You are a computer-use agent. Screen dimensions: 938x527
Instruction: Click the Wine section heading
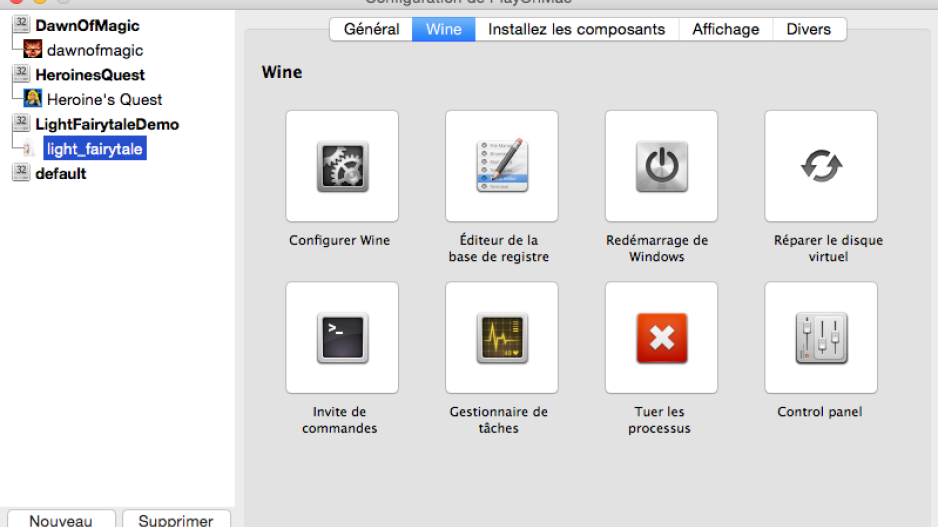282,72
